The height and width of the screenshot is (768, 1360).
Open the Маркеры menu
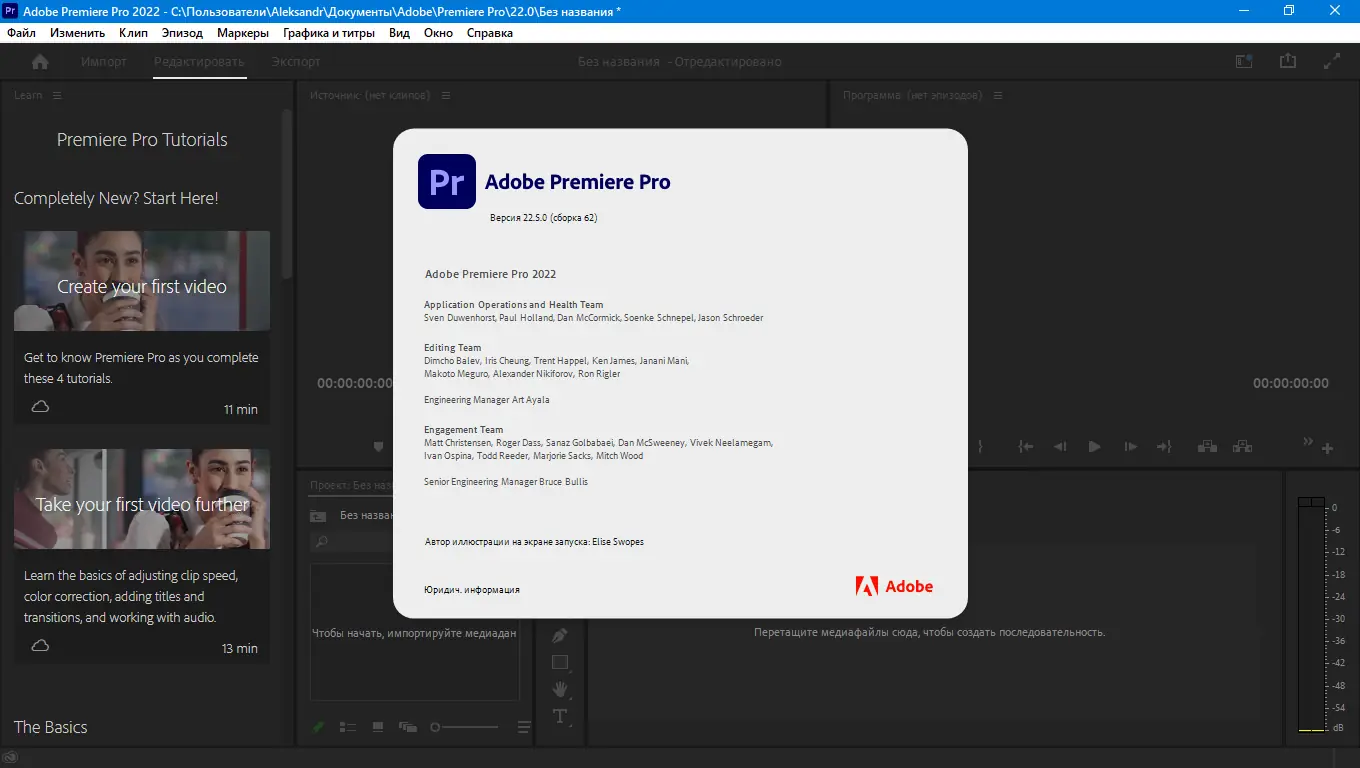243,33
